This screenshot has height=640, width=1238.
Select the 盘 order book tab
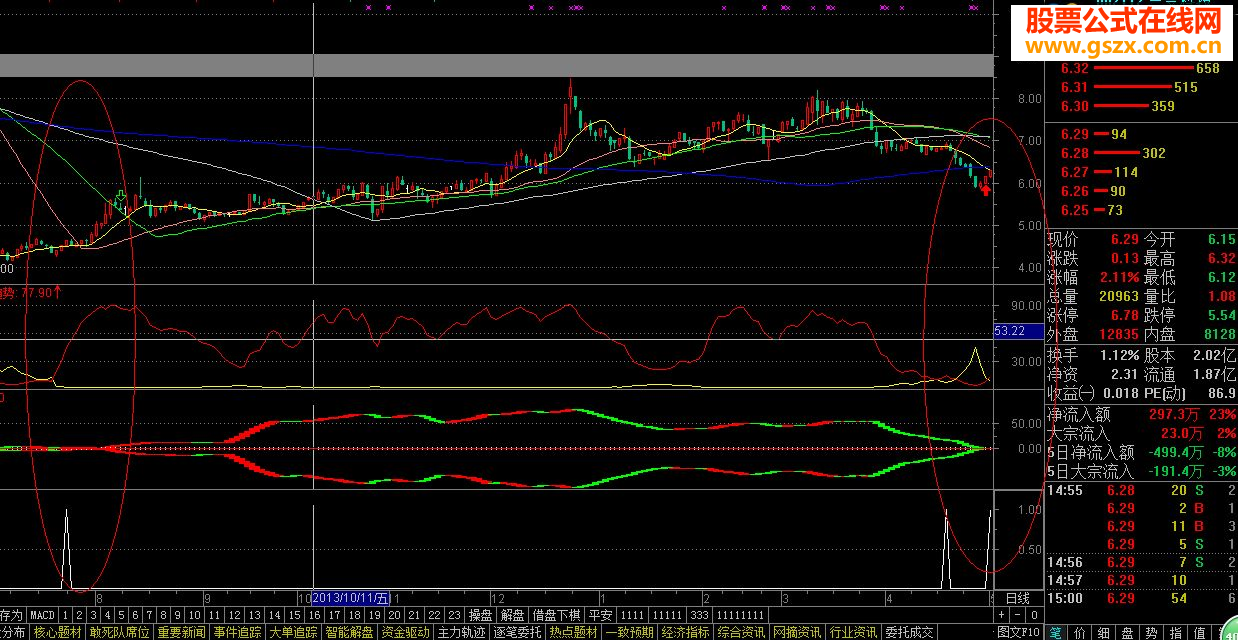tap(1127, 632)
